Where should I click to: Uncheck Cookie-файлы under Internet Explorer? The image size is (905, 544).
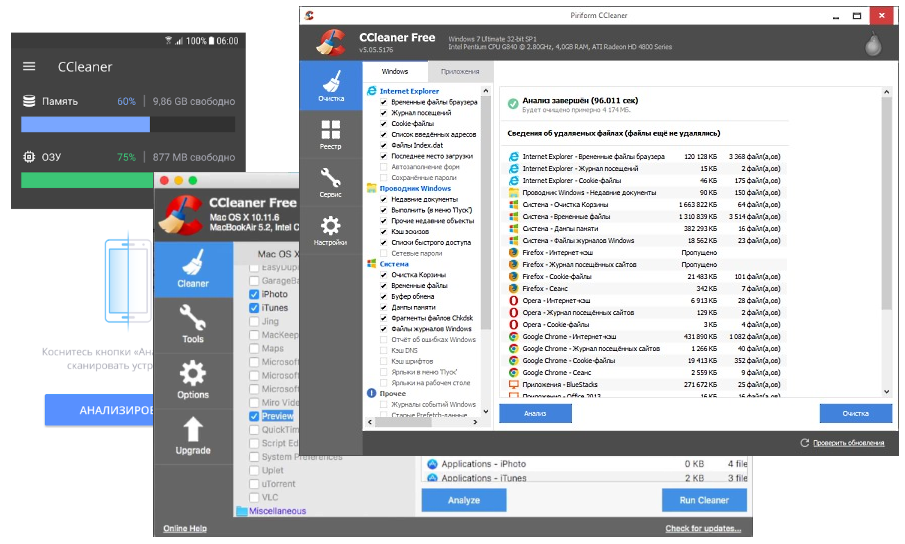point(383,123)
